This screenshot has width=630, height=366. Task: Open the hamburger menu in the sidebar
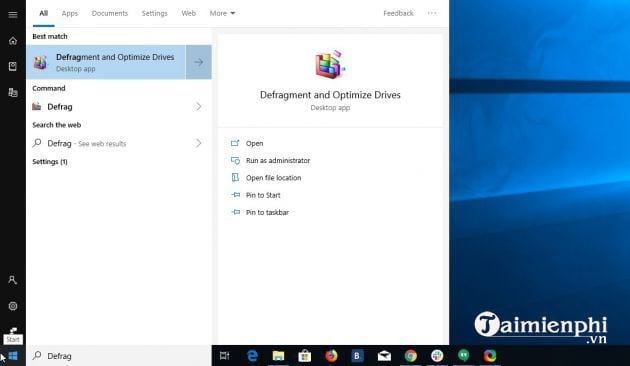click(13, 14)
